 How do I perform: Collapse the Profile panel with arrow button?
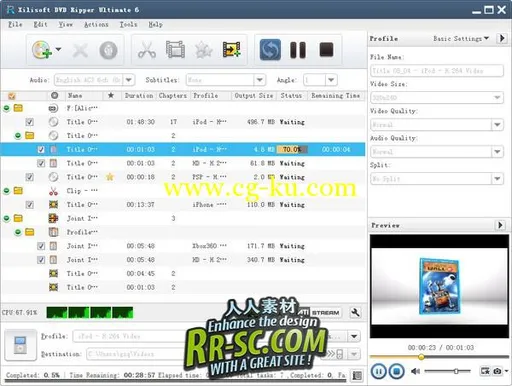[502, 38]
